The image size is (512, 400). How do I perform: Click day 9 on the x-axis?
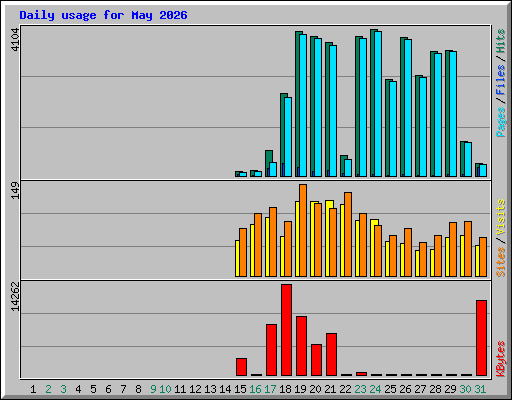153,389
